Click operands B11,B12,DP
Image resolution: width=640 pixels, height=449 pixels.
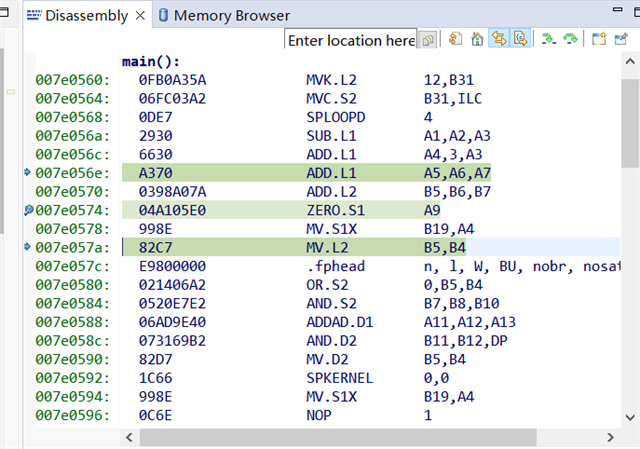pyautogui.click(x=465, y=341)
